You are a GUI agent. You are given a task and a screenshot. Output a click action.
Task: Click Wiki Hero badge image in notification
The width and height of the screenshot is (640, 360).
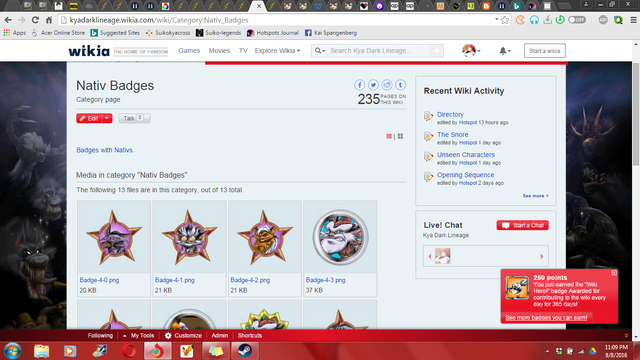pos(517,287)
